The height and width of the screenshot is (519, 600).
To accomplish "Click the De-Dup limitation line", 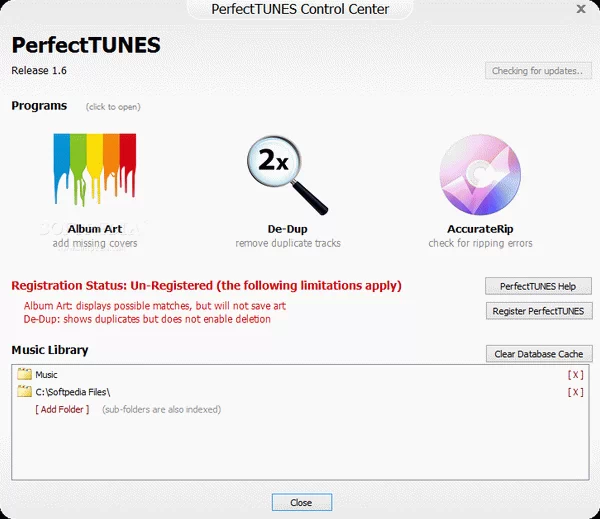I will (147, 319).
